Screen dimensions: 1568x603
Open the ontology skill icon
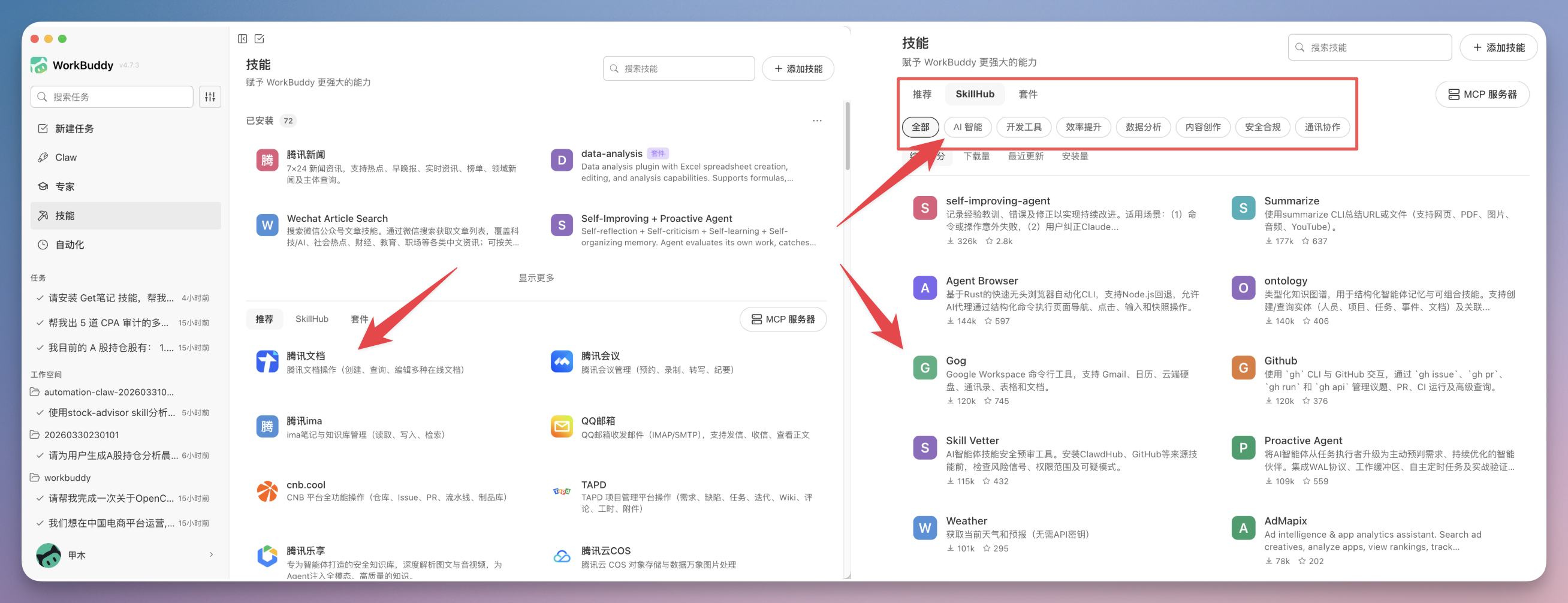(x=1243, y=288)
